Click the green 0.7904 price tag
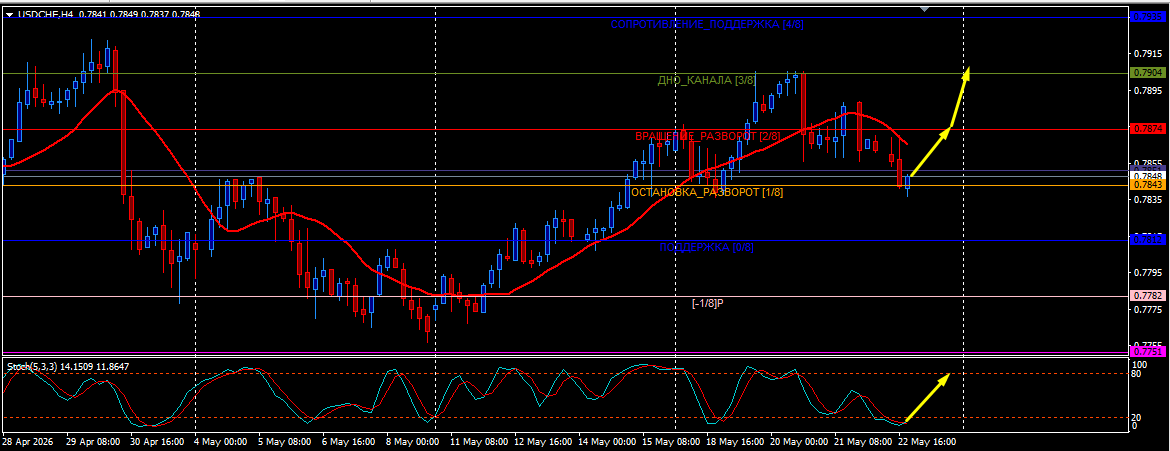1170x451 pixels. tap(1148, 73)
